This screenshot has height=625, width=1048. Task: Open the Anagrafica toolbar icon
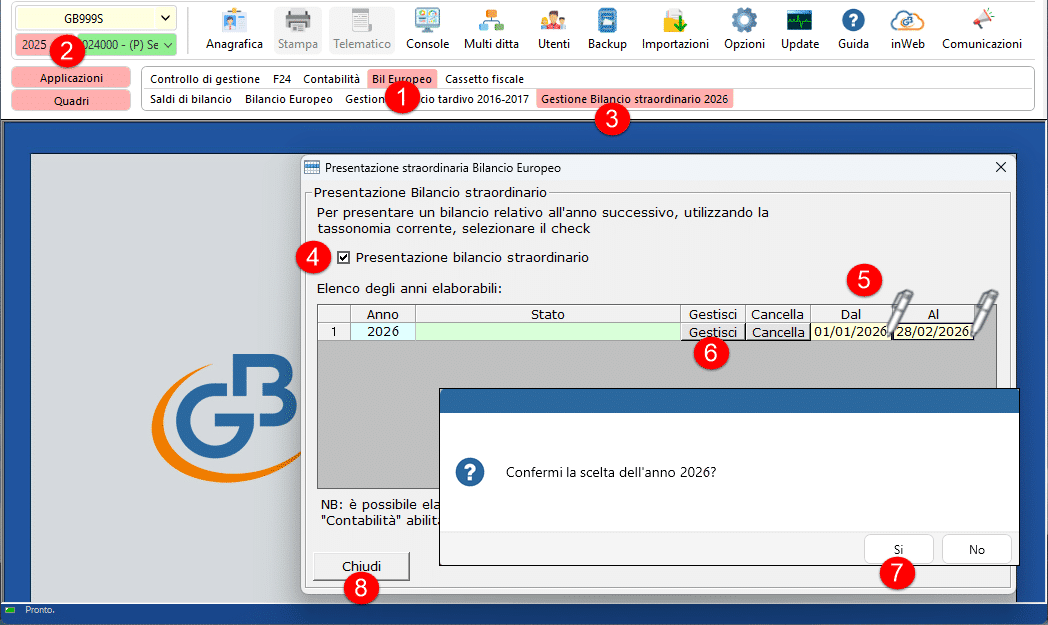coord(234,30)
